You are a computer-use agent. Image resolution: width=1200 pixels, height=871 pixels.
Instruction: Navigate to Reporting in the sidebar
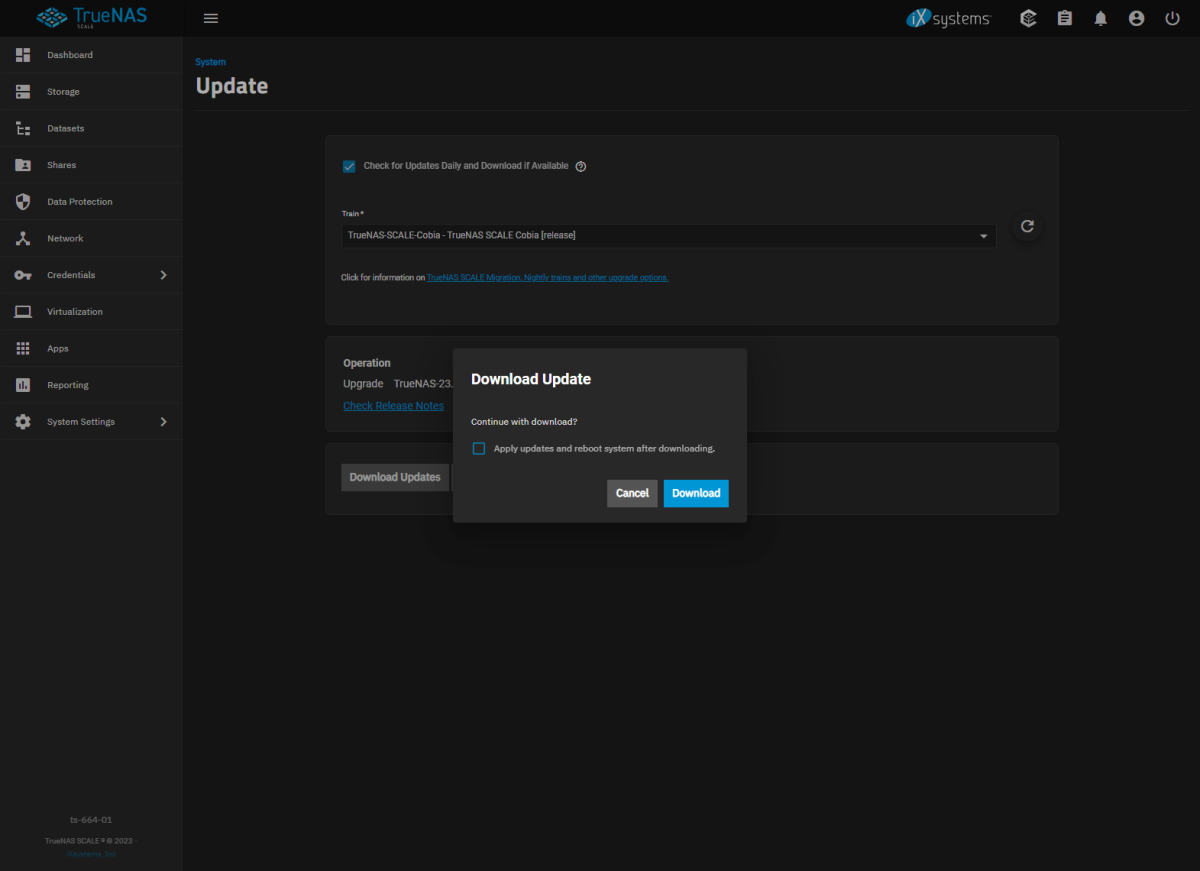coord(91,385)
